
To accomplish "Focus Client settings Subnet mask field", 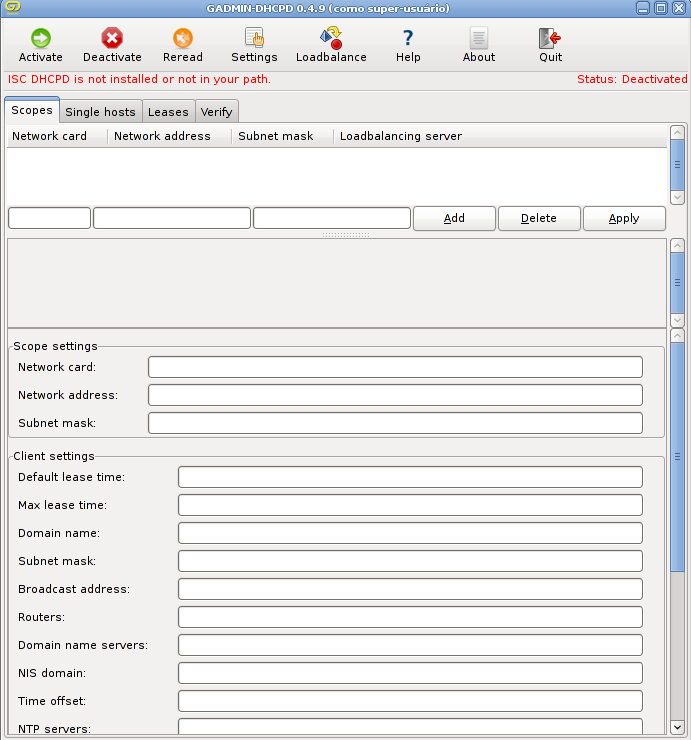I will 410,561.
